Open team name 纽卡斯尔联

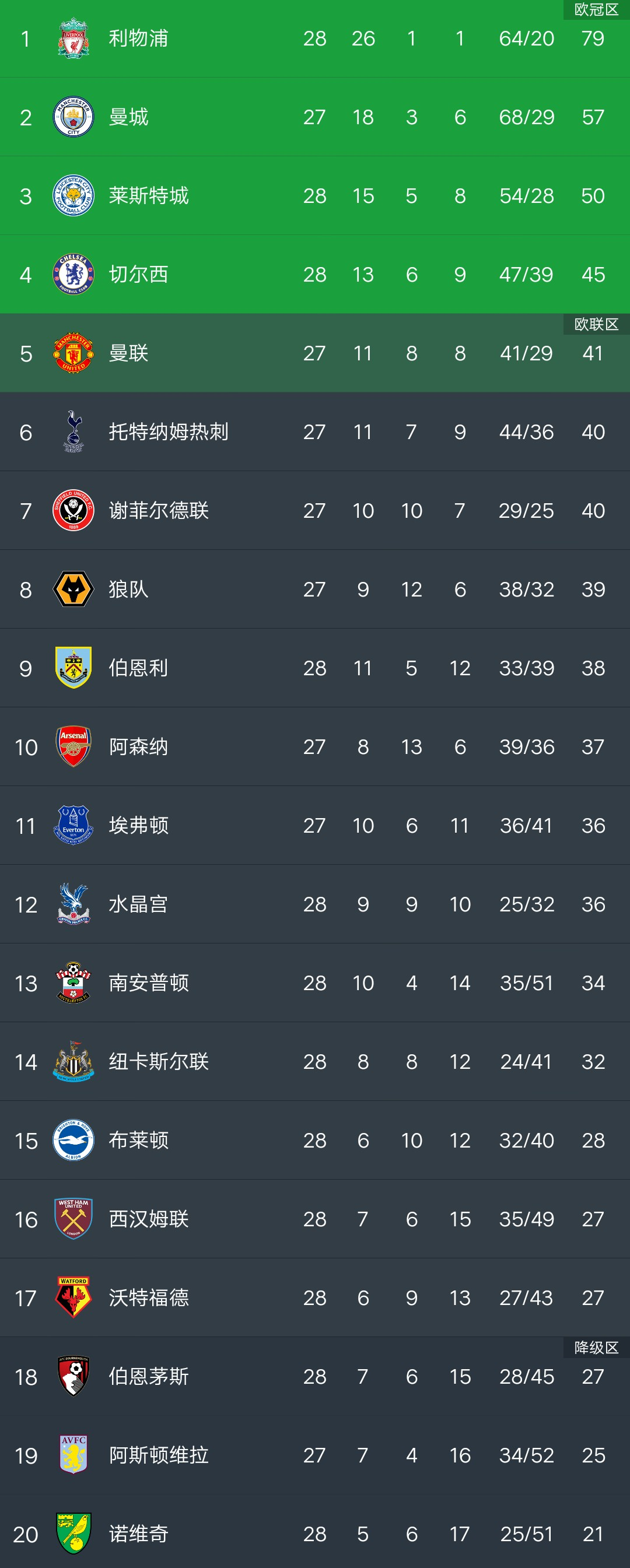pyautogui.click(x=159, y=1062)
